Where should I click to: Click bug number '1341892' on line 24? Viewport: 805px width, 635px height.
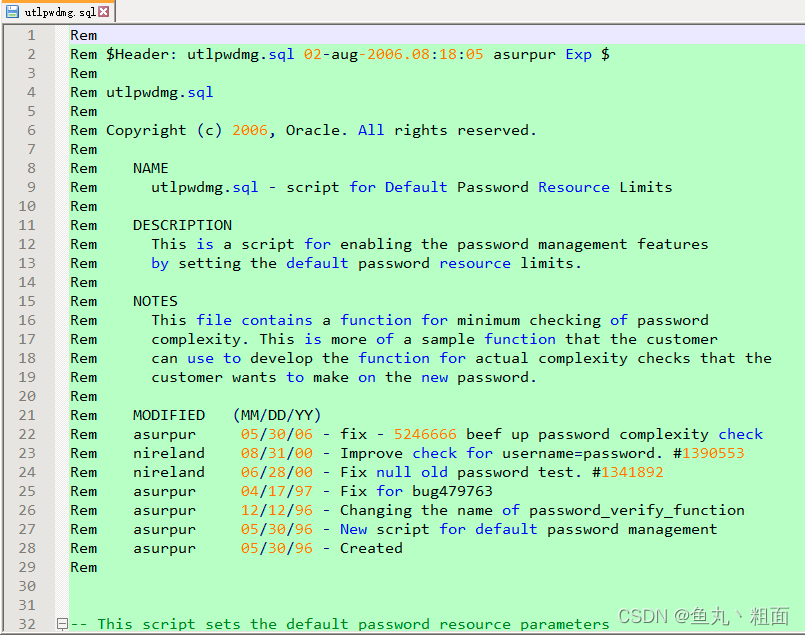click(632, 472)
